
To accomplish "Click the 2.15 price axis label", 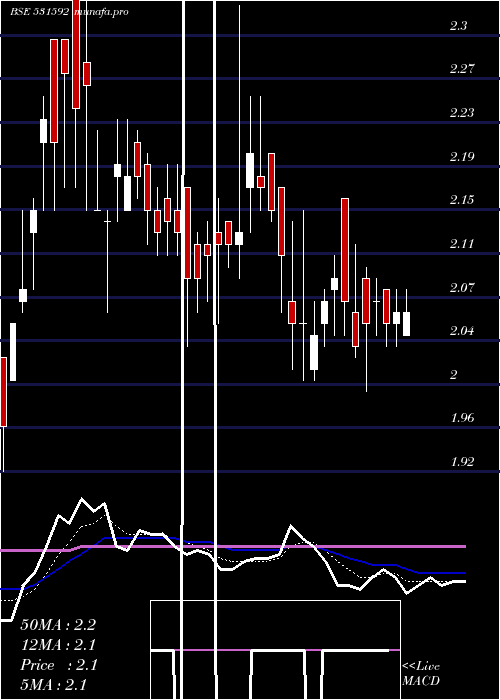I will [x=462, y=200].
